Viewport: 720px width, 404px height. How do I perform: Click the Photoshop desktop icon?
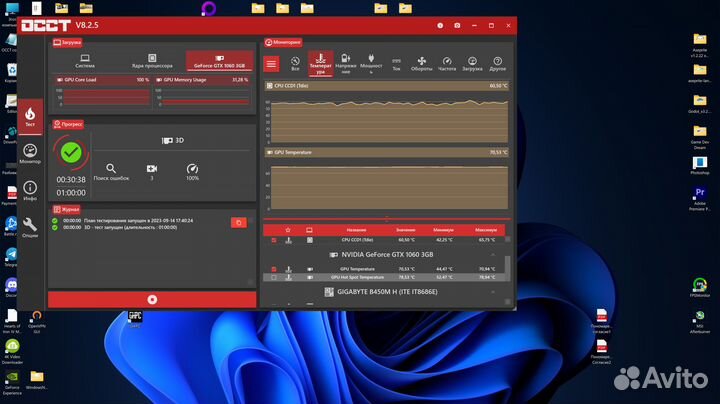coord(700,166)
